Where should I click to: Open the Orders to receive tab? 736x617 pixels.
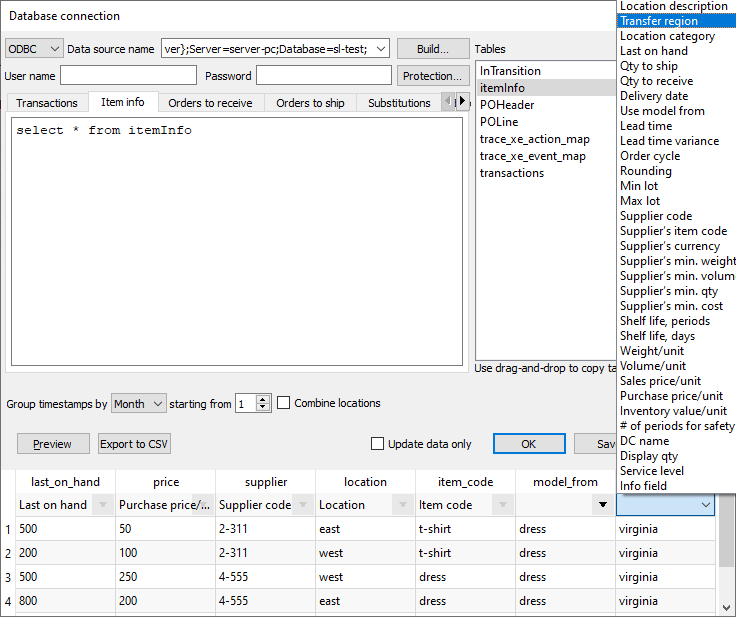tap(211, 103)
